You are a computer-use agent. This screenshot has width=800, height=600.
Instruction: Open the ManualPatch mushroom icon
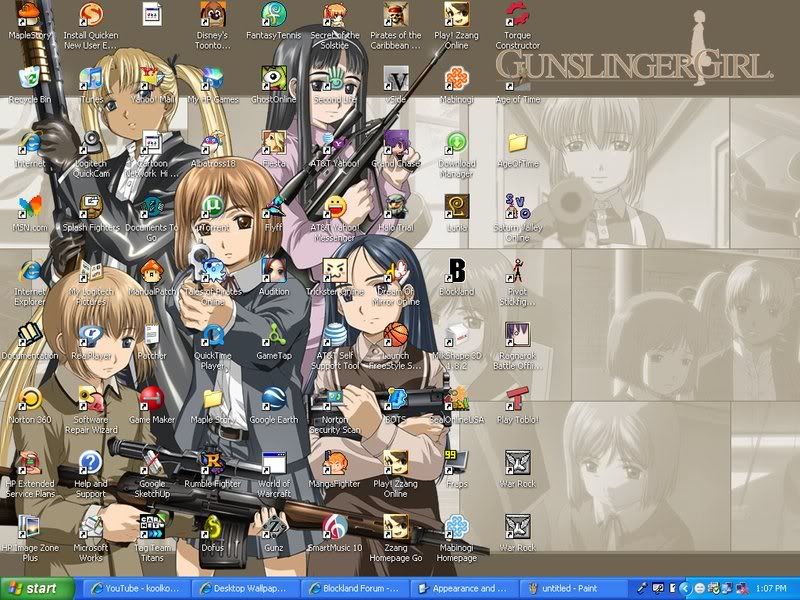pyautogui.click(x=152, y=270)
